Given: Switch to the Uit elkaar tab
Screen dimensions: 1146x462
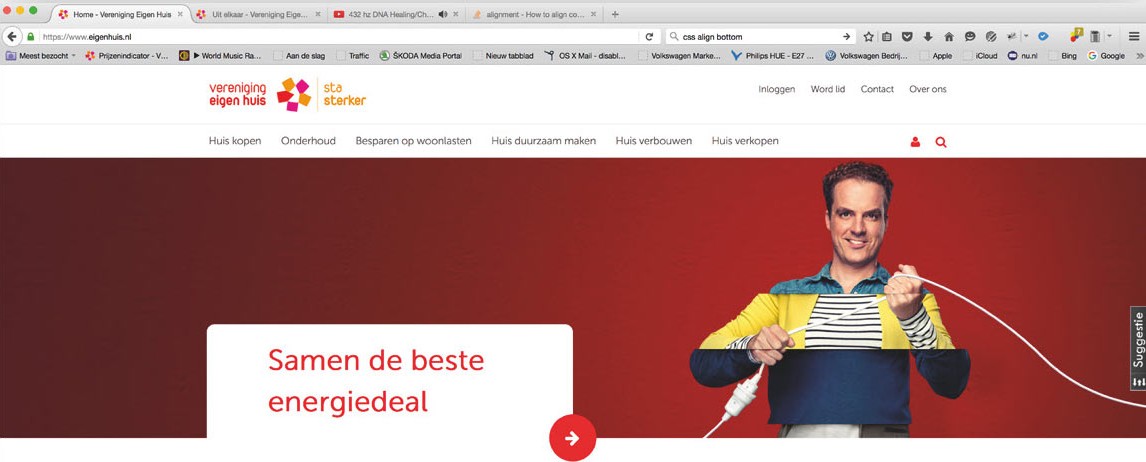Looking at the screenshot, I should [257, 15].
